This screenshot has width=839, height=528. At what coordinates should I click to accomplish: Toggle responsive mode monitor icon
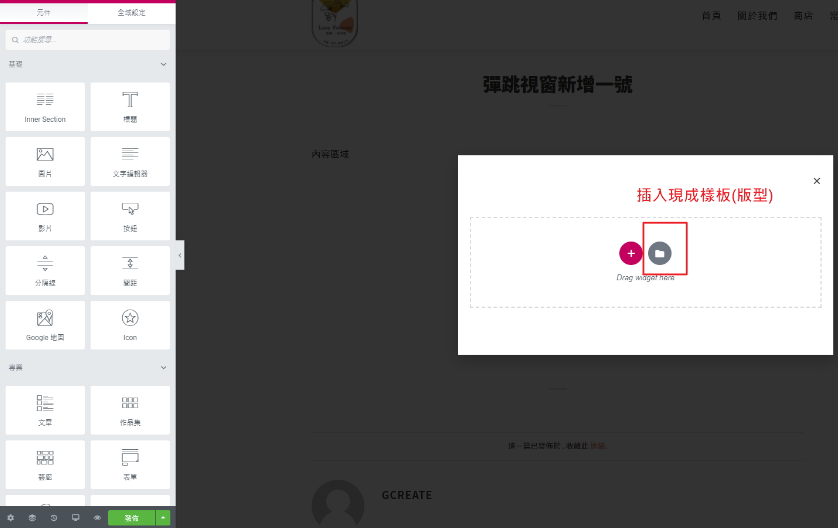(x=75, y=518)
